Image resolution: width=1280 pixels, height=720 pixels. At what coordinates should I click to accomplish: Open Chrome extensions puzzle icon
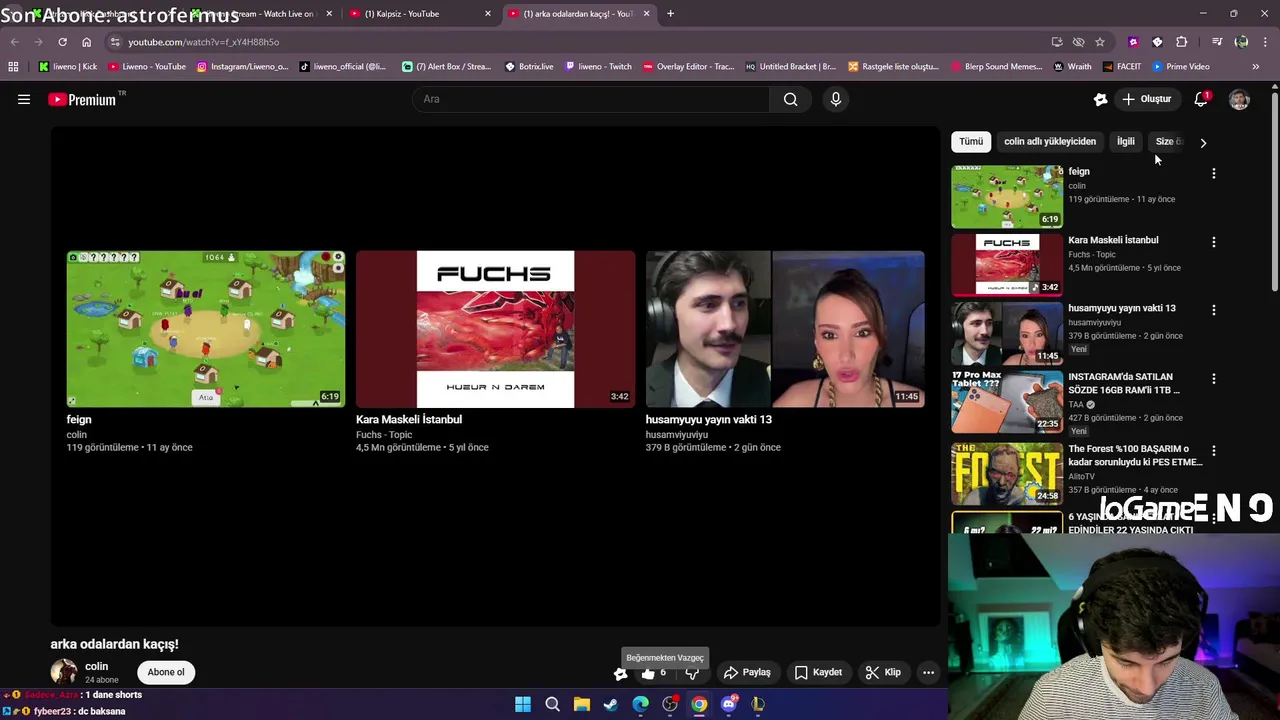click(x=1181, y=42)
